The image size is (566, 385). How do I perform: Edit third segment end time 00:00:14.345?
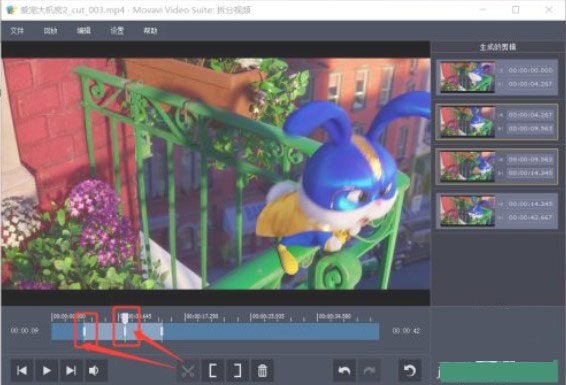point(530,174)
